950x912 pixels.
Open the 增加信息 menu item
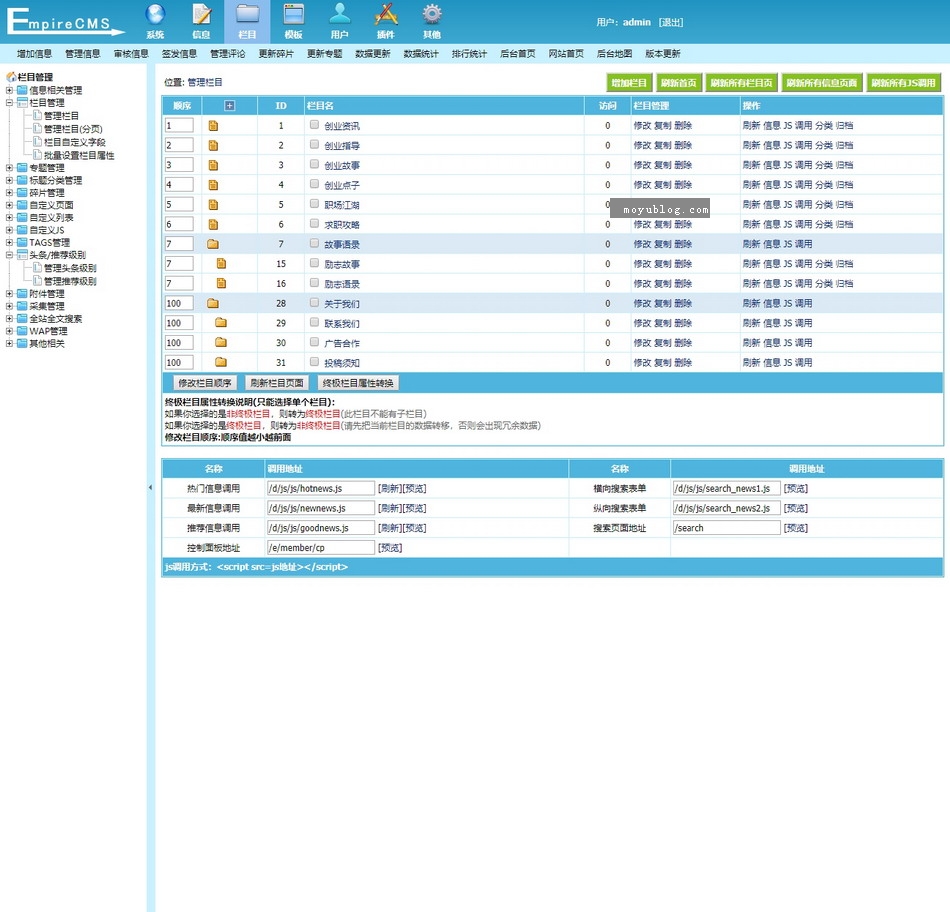coord(34,54)
